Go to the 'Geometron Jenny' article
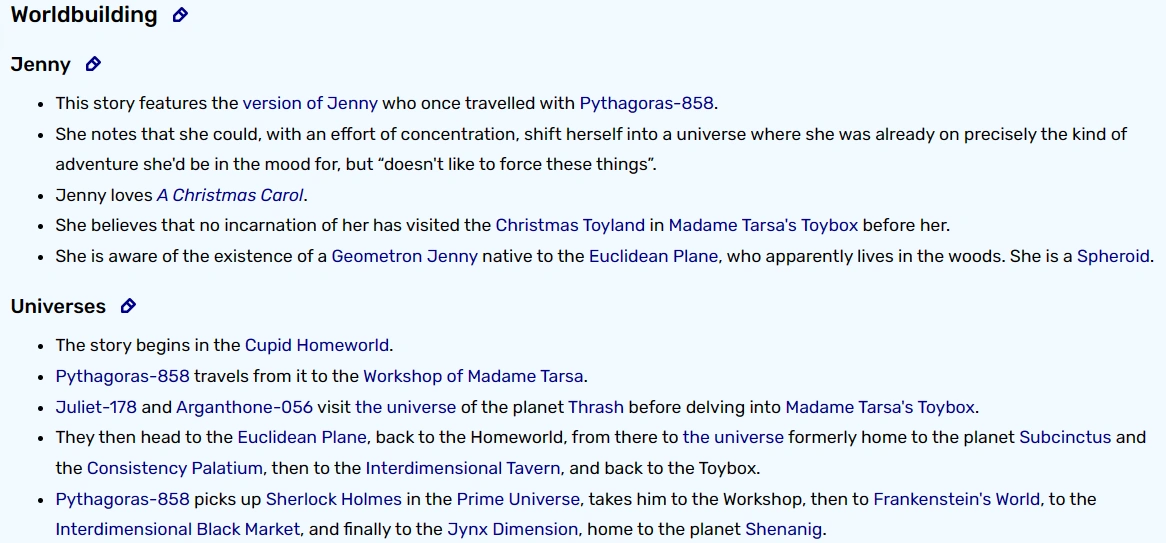 (x=404, y=256)
